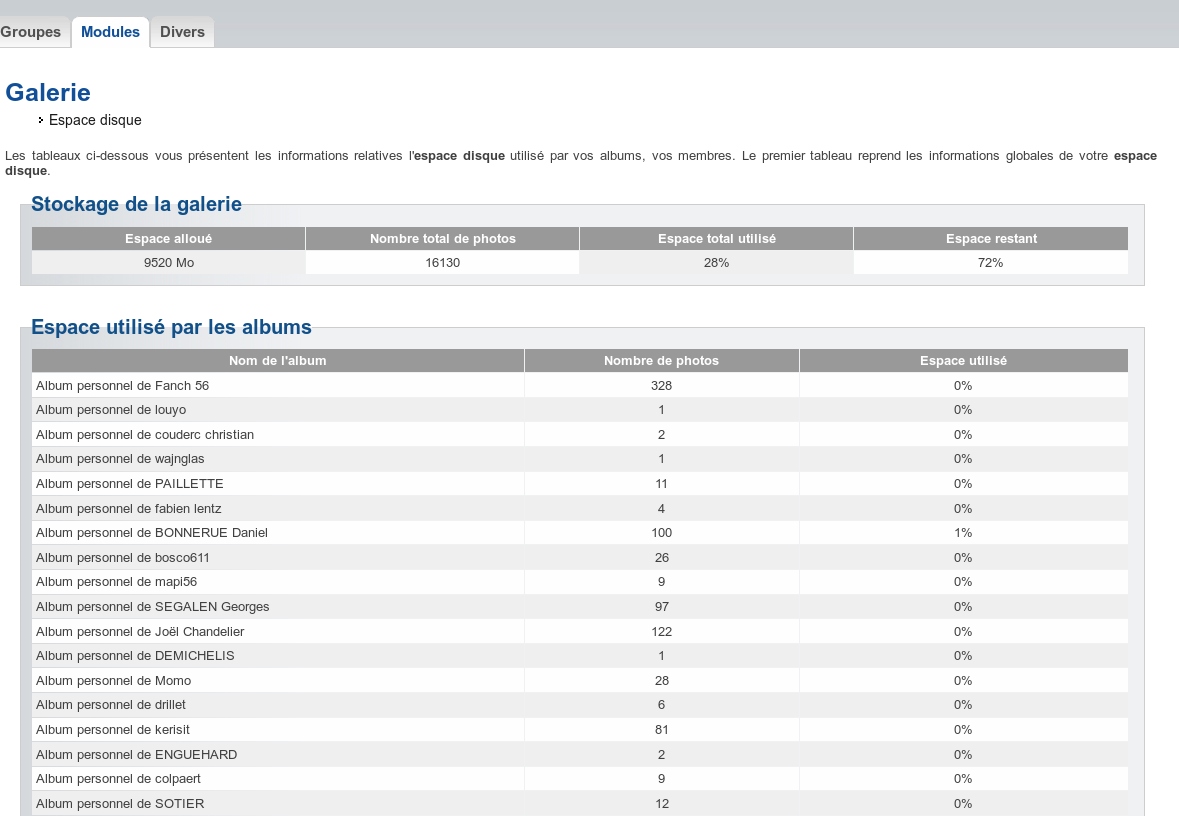1179x816 pixels.
Task: Select row Album personnel de drillet
Action: (580, 705)
